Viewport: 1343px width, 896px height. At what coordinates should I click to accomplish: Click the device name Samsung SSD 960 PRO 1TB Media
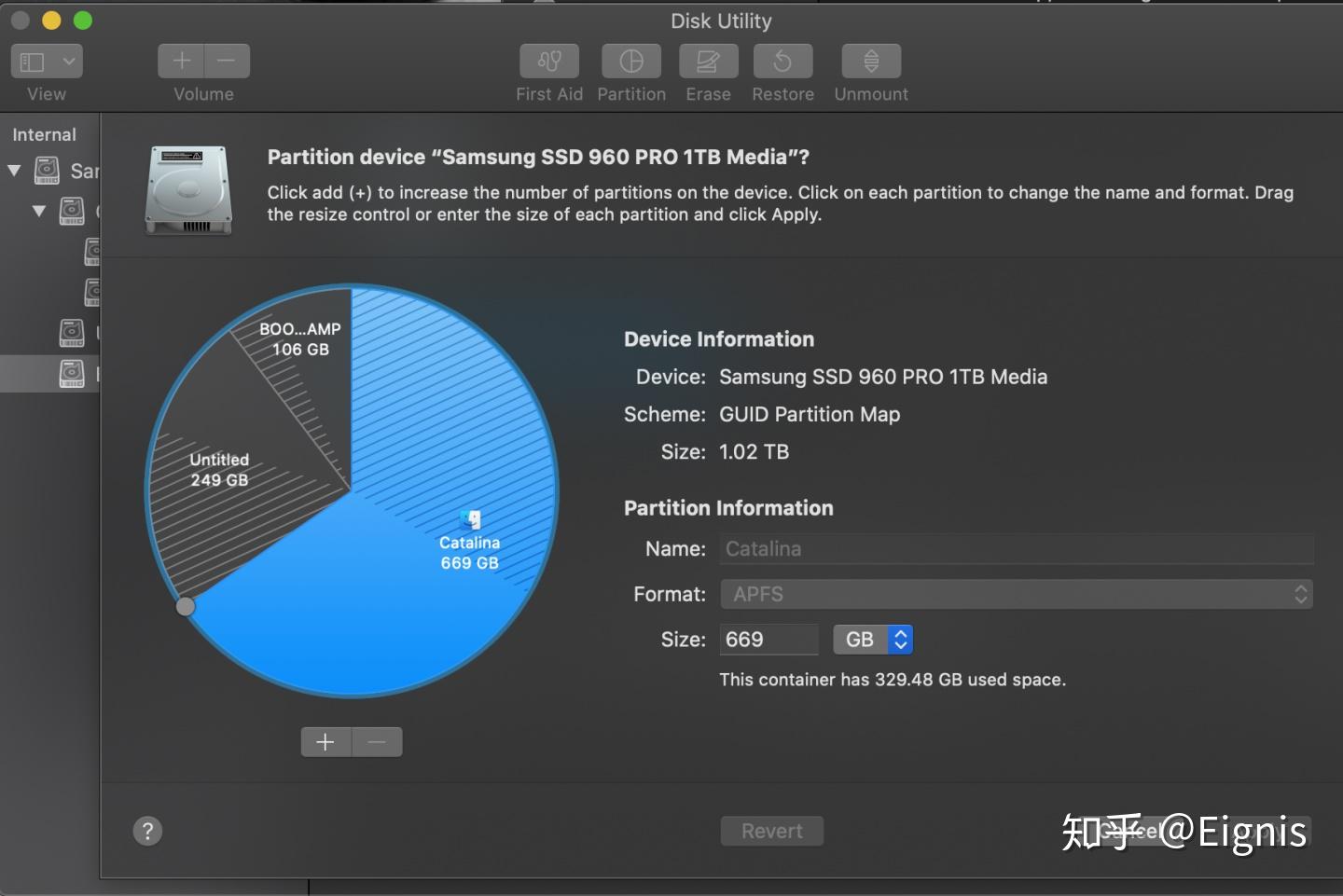pos(883,377)
